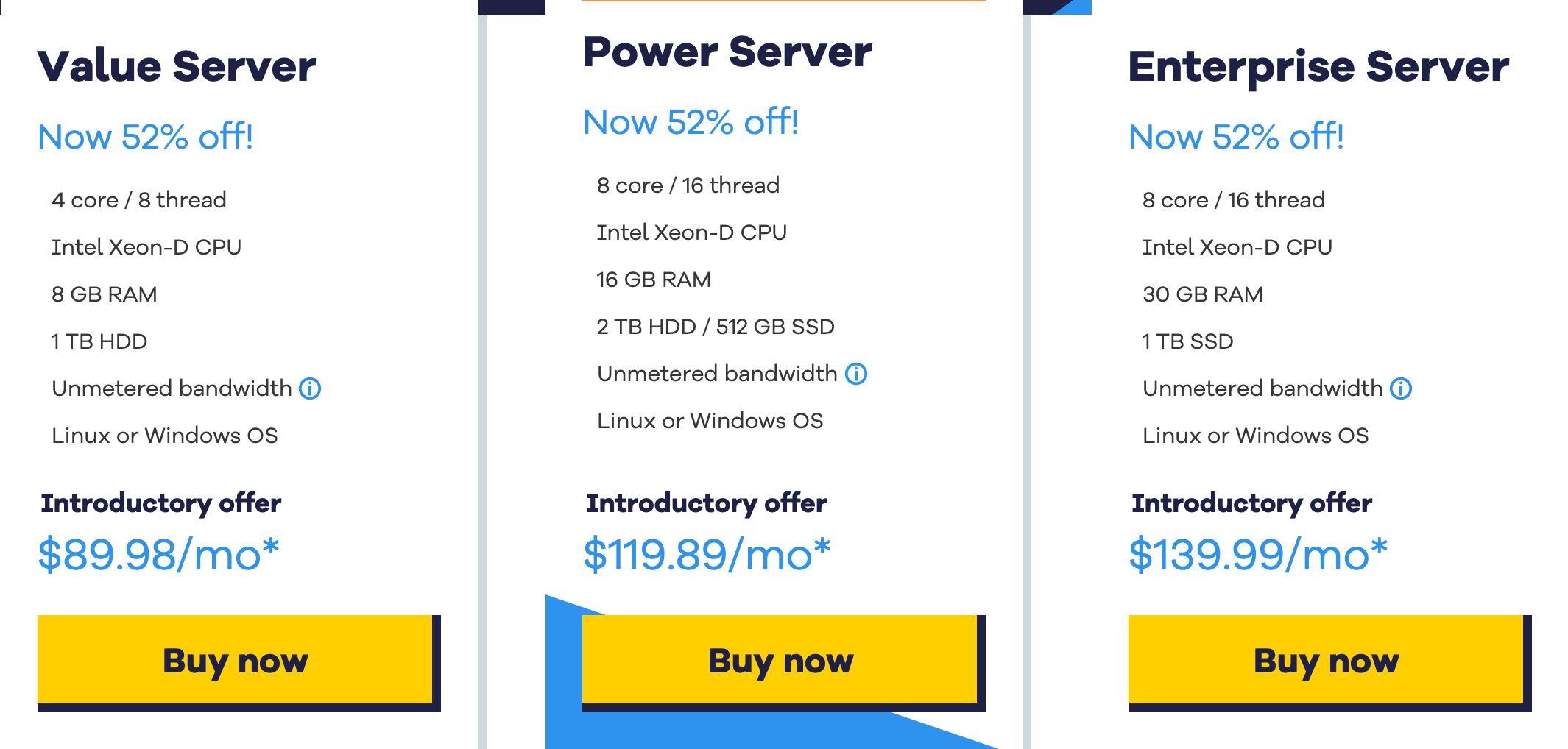Image resolution: width=1568 pixels, height=749 pixels.
Task: Click Value Server bandwidth info icon
Action: (x=310, y=388)
